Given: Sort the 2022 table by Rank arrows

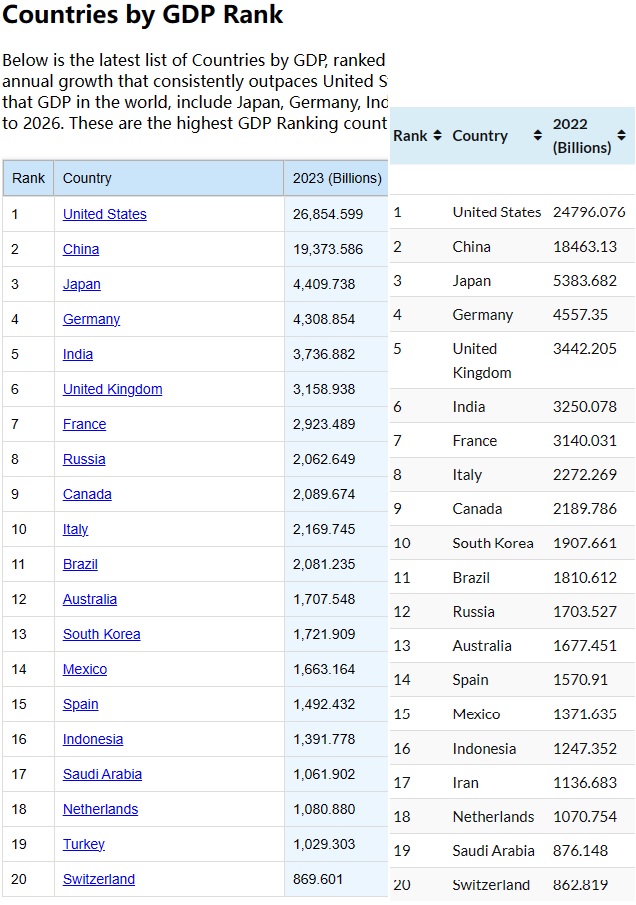Looking at the screenshot, I should (x=437, y=136).
